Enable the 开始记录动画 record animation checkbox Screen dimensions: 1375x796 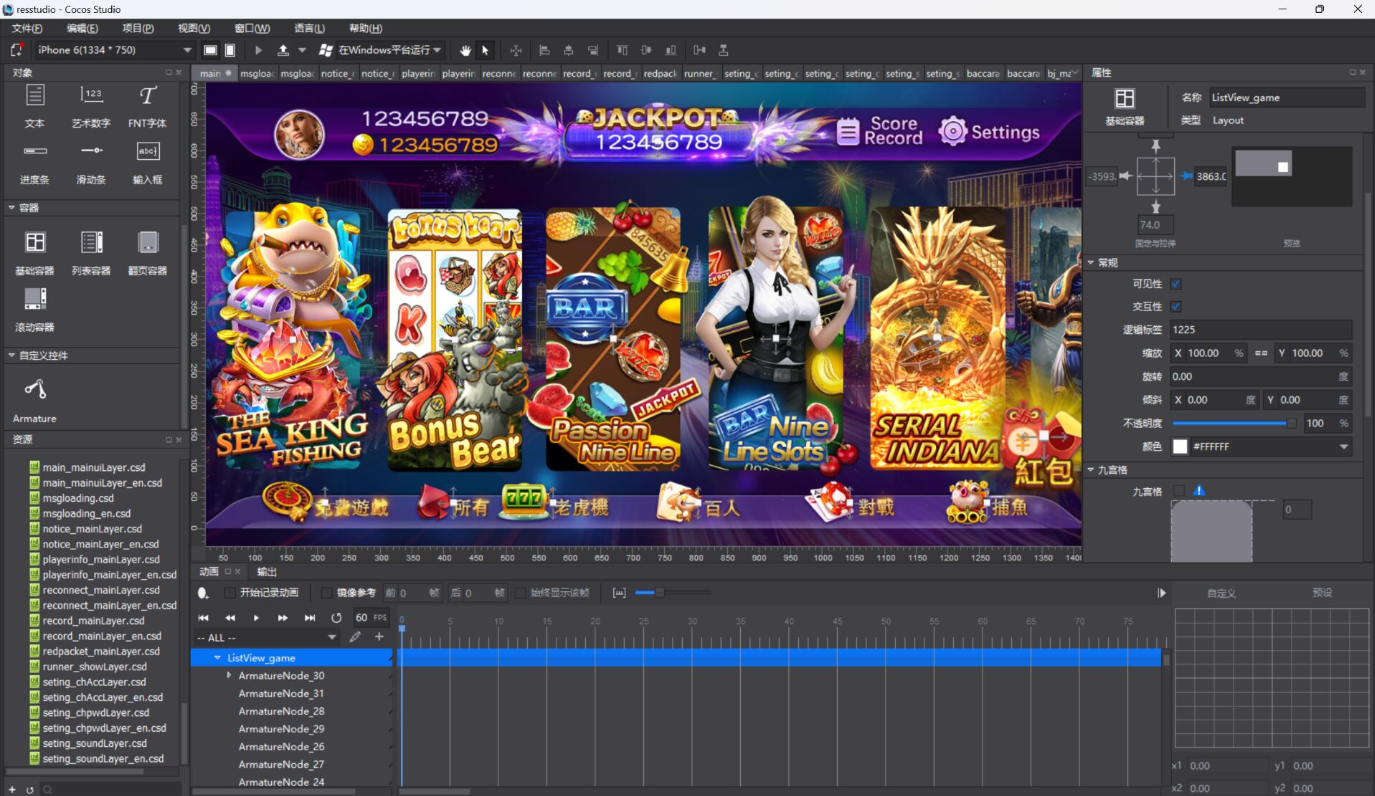pos(230,593)
